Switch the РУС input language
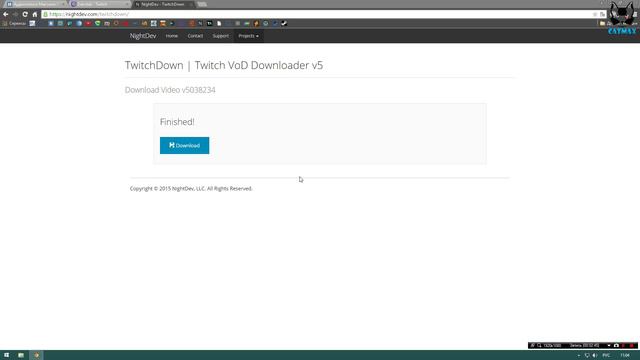 pos(606,356)
